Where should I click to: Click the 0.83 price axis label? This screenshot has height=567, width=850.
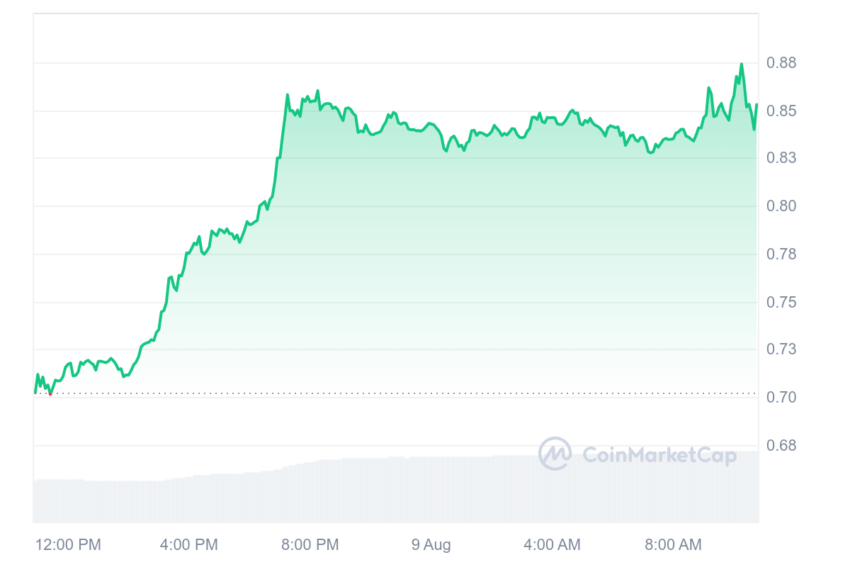click(x=781, y=158)
